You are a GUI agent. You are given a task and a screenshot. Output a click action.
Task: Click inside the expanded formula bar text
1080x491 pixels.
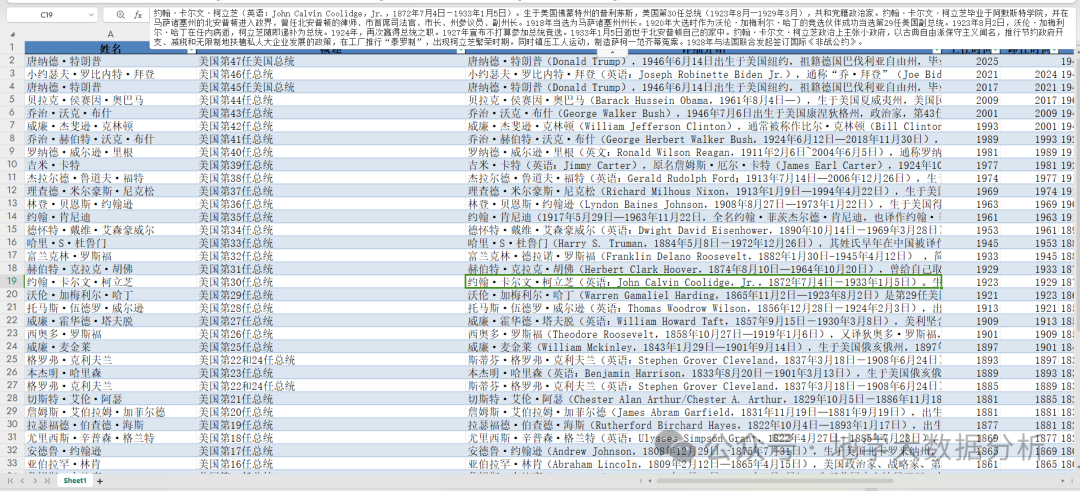point(612,27)
